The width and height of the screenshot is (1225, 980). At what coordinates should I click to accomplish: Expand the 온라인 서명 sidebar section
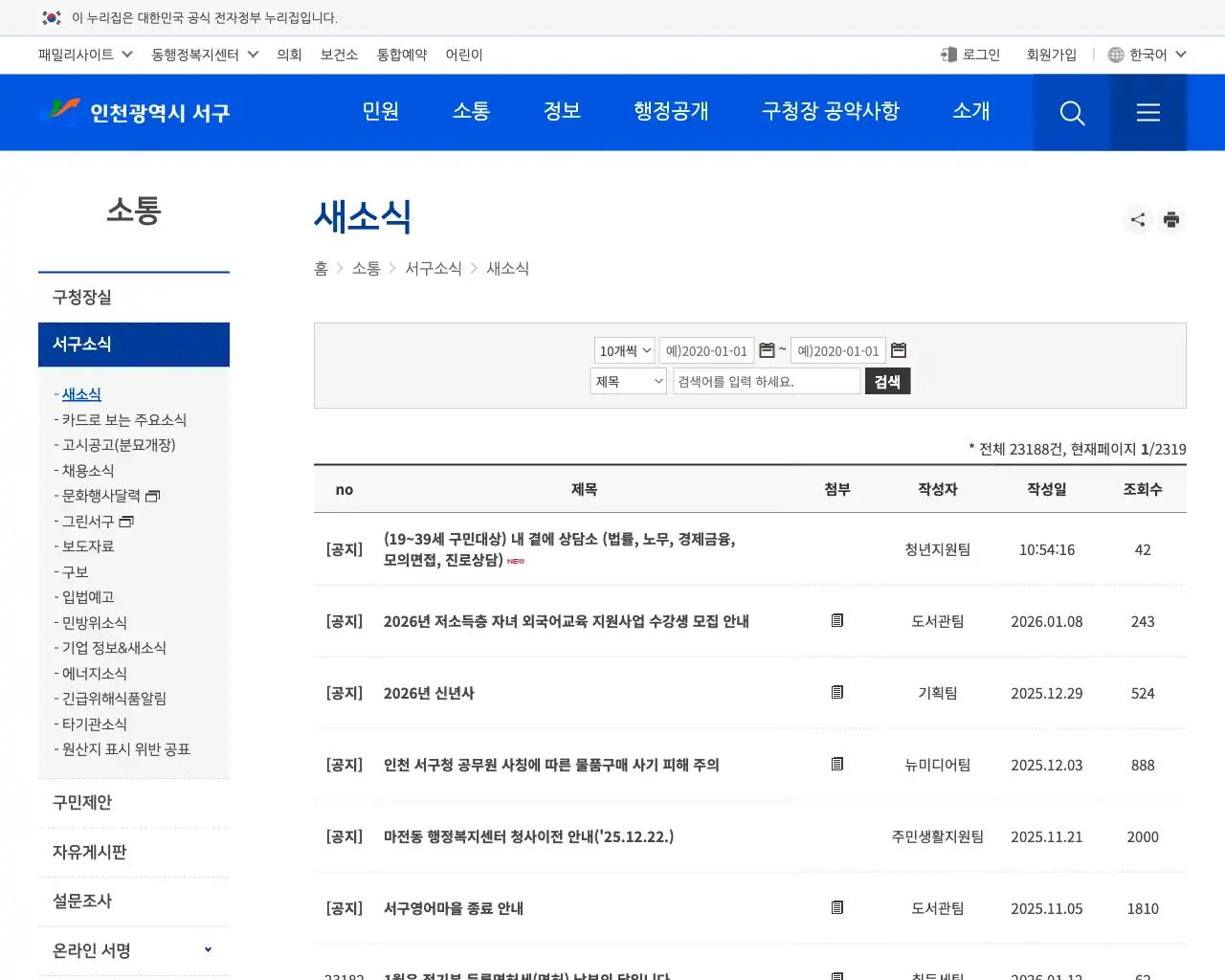pos(208,949)
